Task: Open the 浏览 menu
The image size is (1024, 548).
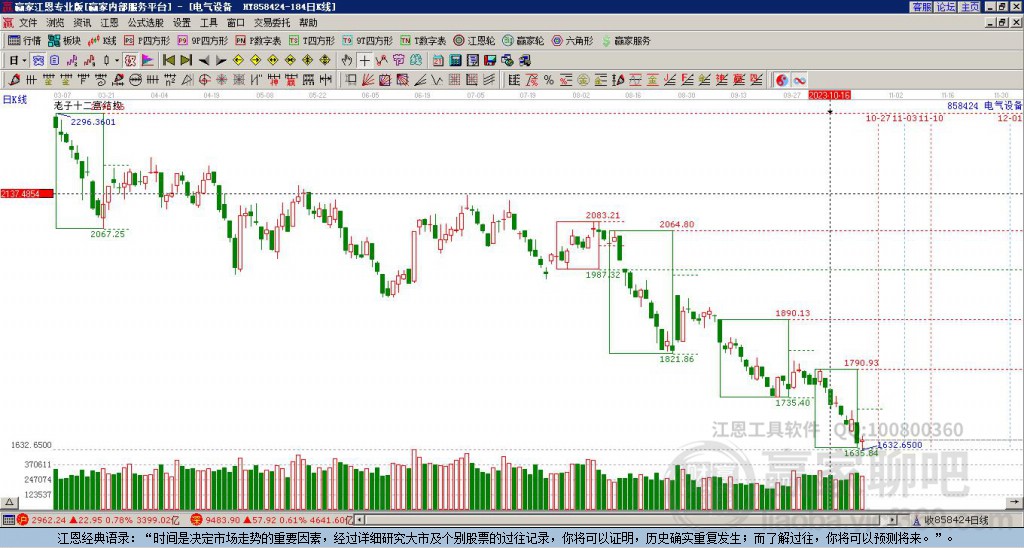Action: click(x=56, y=23)
